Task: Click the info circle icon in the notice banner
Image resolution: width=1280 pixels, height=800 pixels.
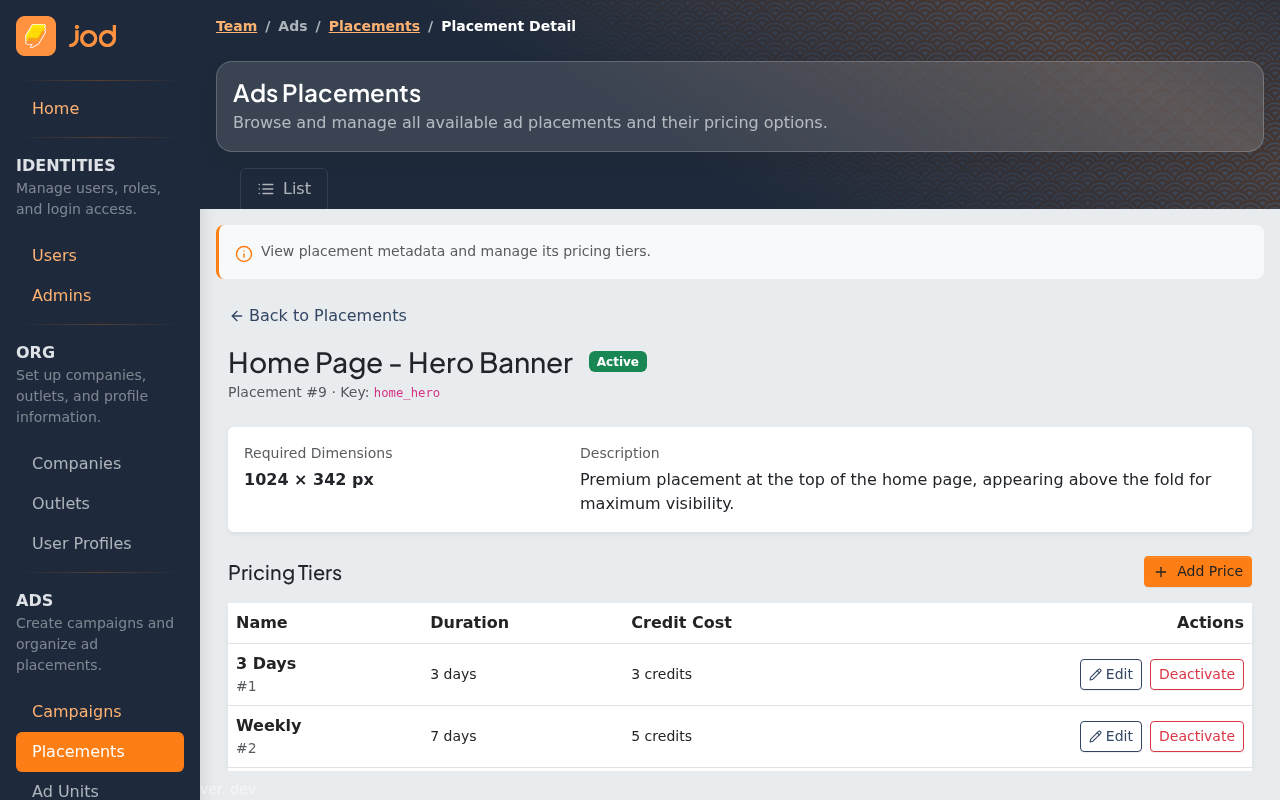Action: coord(243,253)
